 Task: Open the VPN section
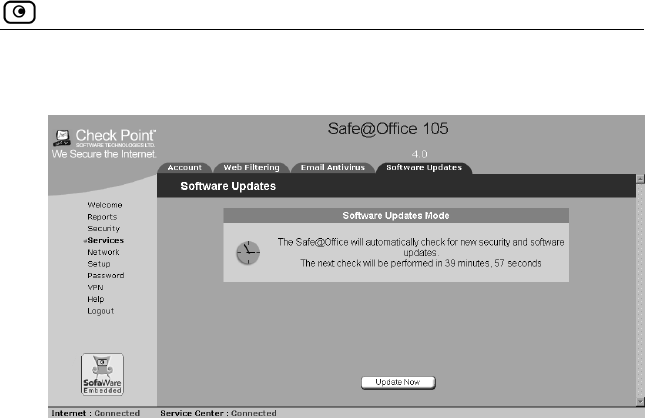[x=95, y=287]
